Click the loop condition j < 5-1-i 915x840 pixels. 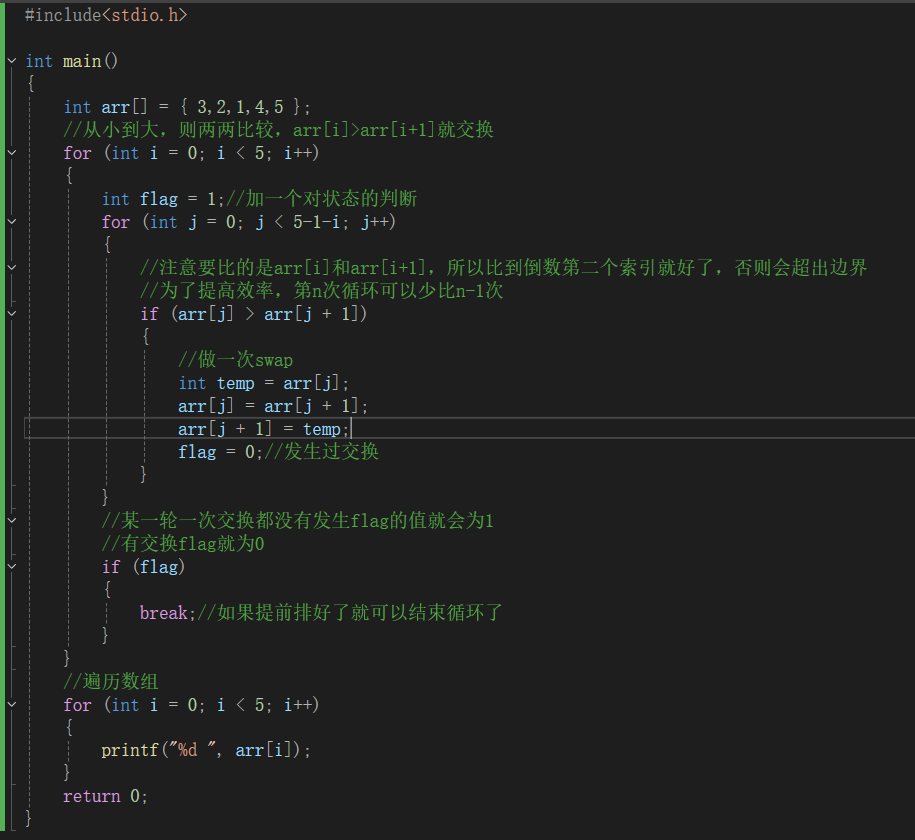(298, 222)
